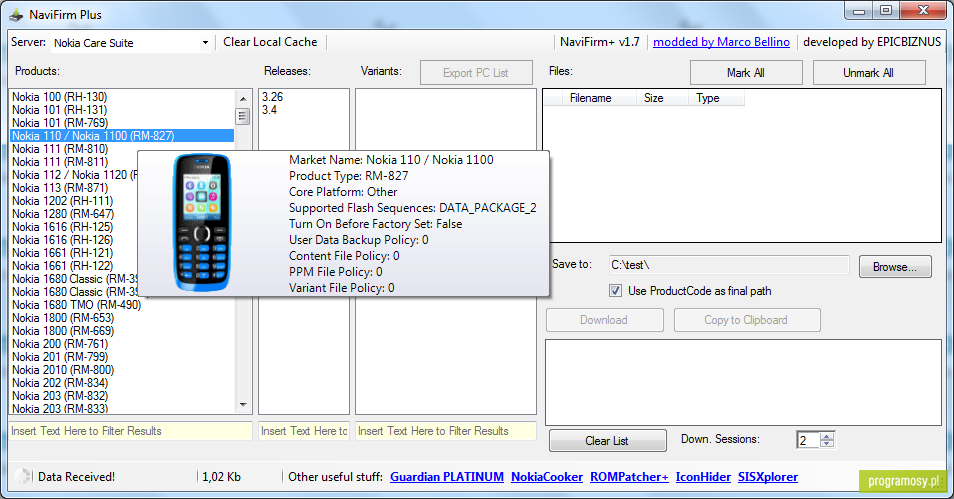
Task: Click the Mark All button
Action: pyautogui.click(x=746, y=73)
